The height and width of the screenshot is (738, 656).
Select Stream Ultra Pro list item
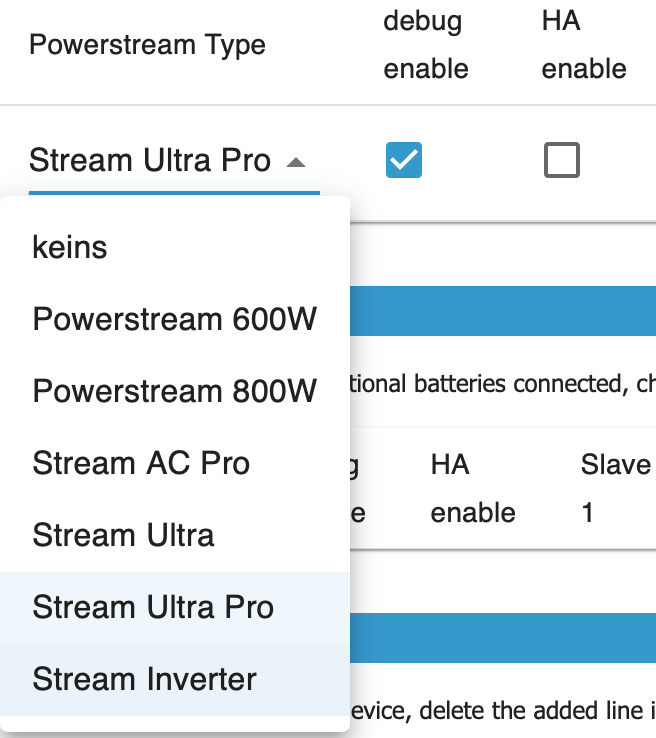tap(153, 607)
